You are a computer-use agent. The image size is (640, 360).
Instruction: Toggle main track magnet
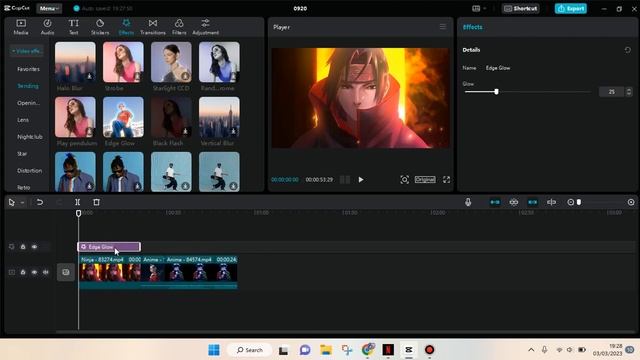(495, 202)
